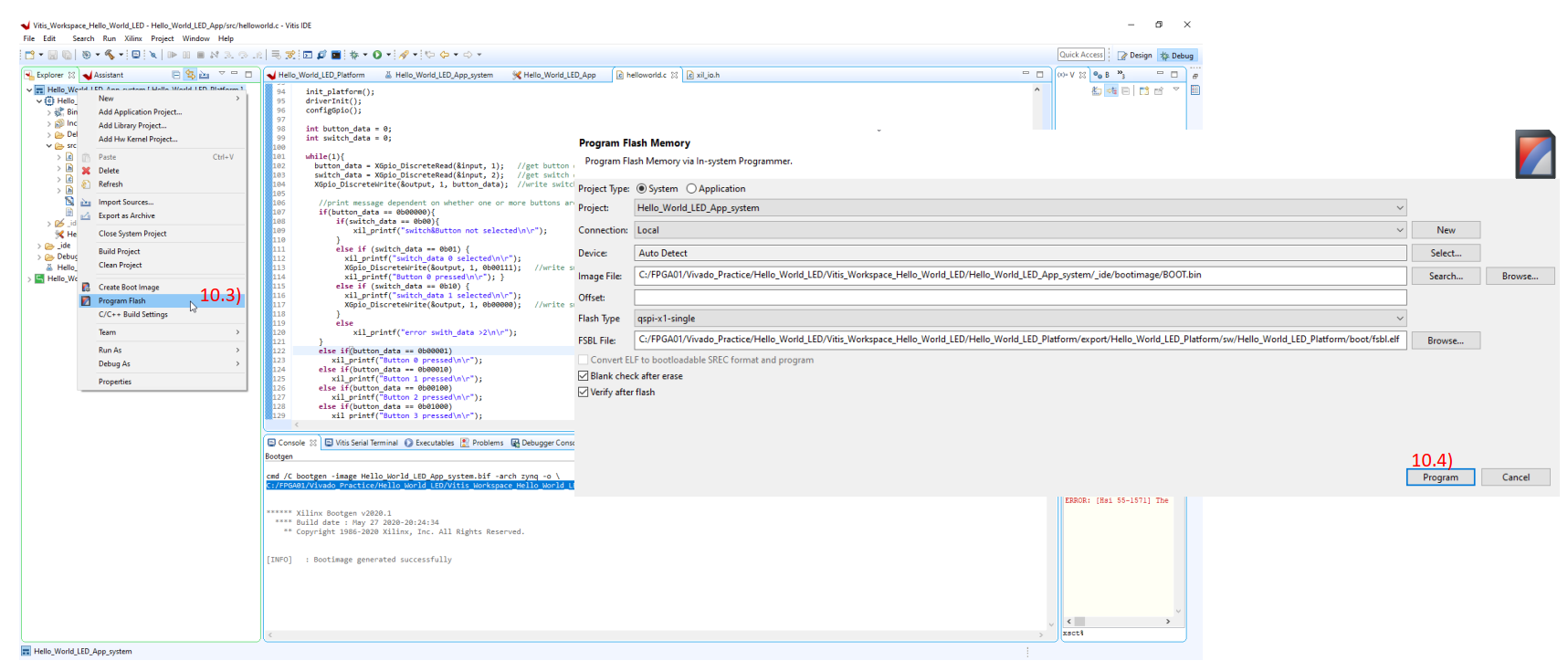Click the Program button

point(1440,477)
